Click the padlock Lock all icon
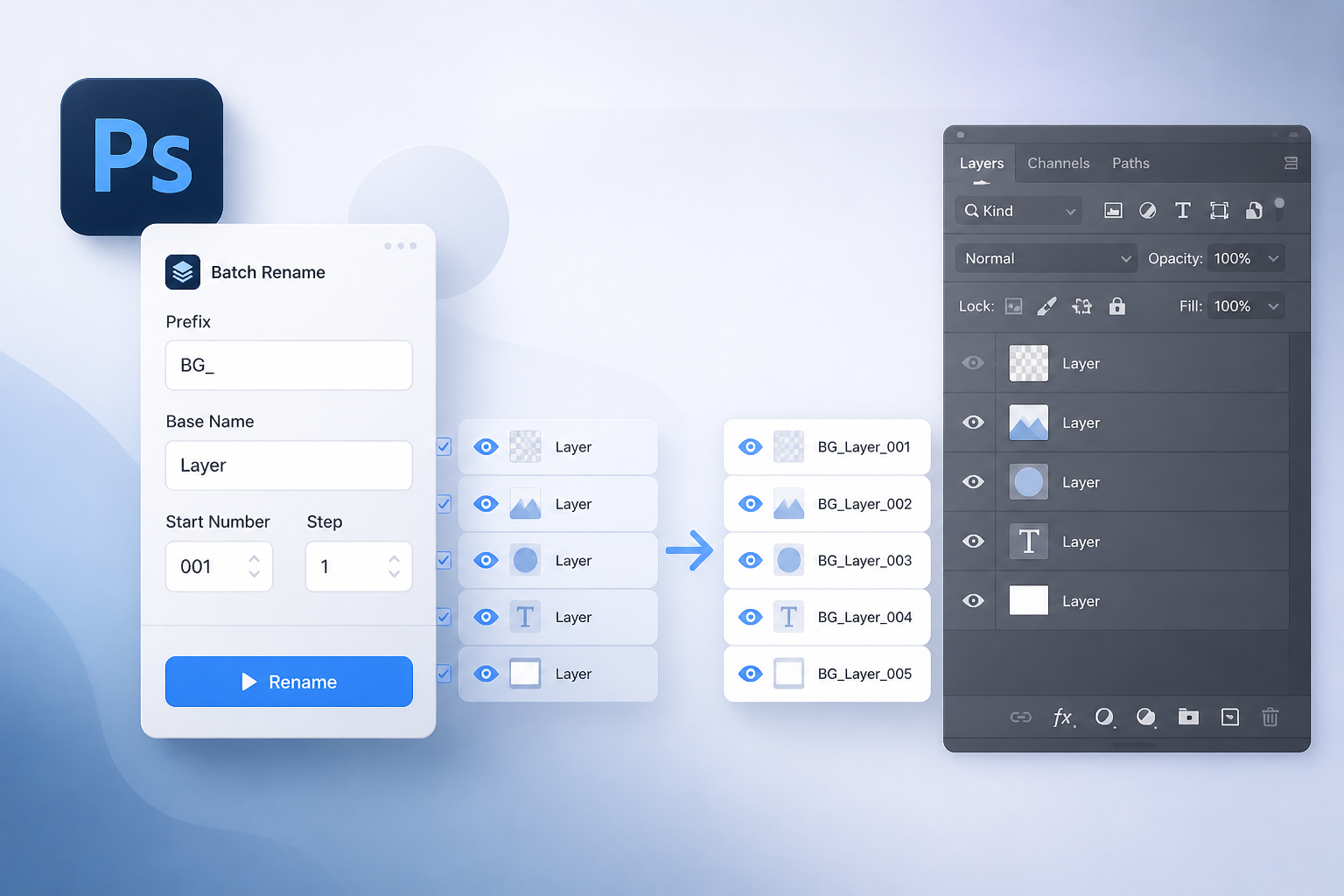This screenshot has height=896, width=1344. 1116,305
